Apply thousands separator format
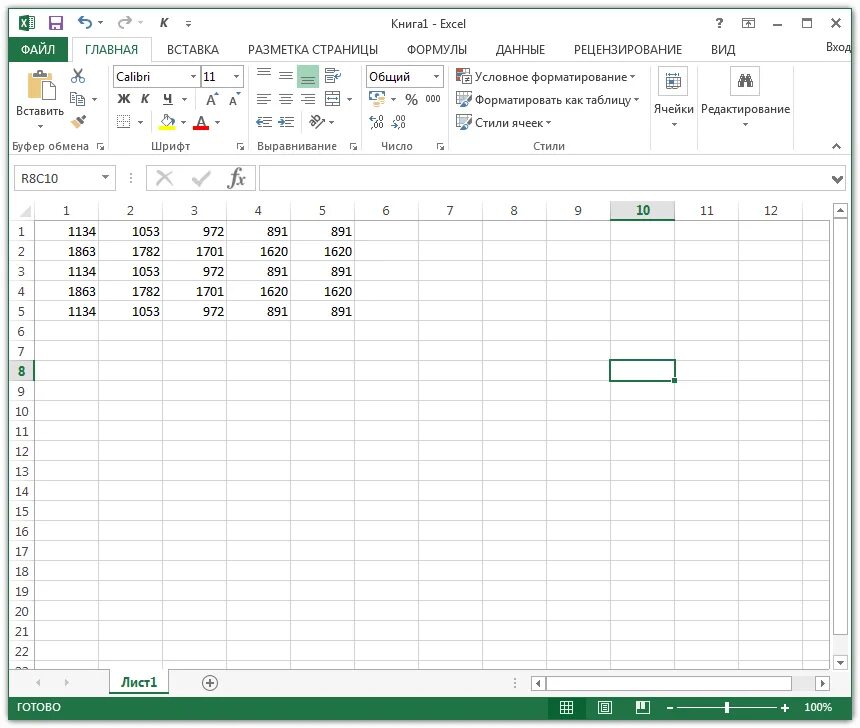This screenshot has width=860, height=728. click(433, 99)
